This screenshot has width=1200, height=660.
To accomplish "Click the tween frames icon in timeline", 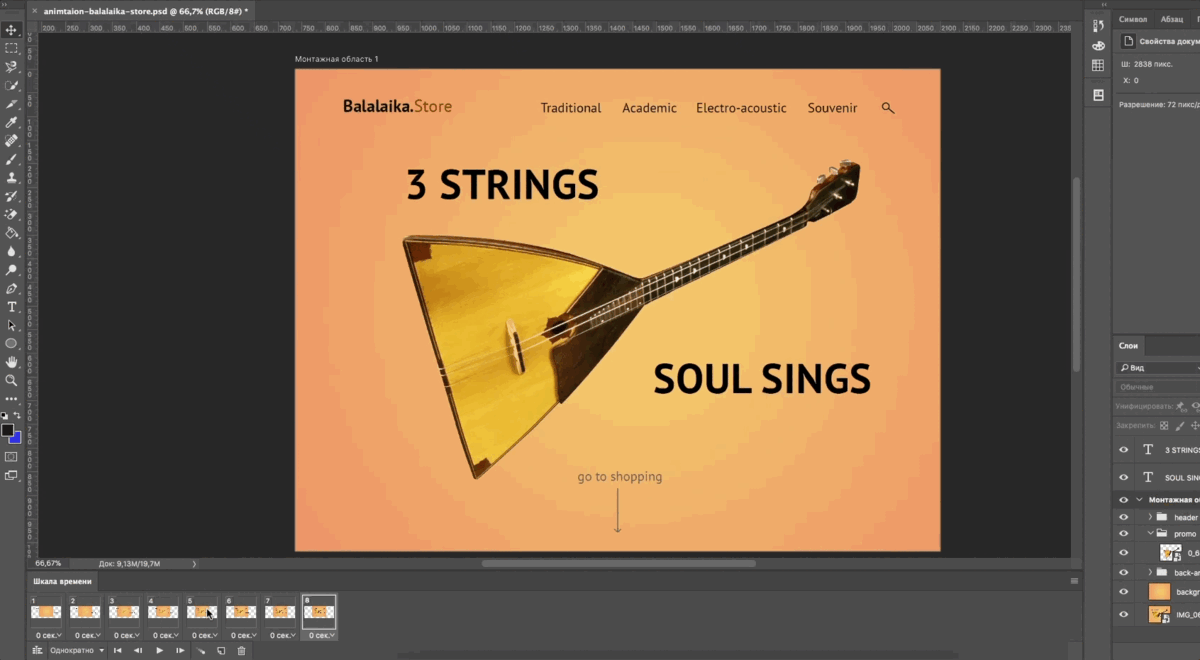I will pyautogui.click(x=201, y=651).
